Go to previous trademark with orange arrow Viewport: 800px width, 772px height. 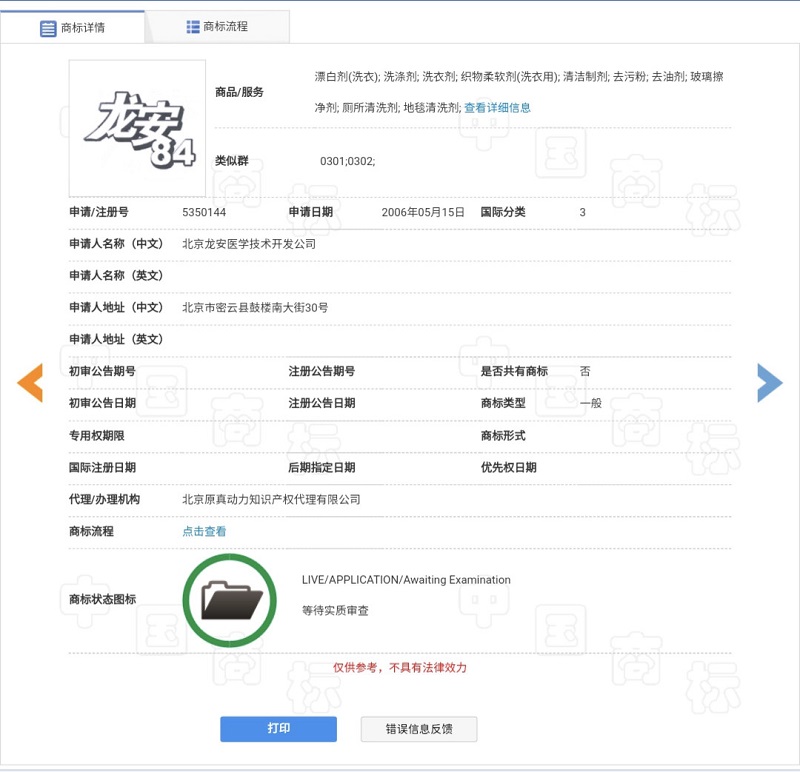(30, 382)
